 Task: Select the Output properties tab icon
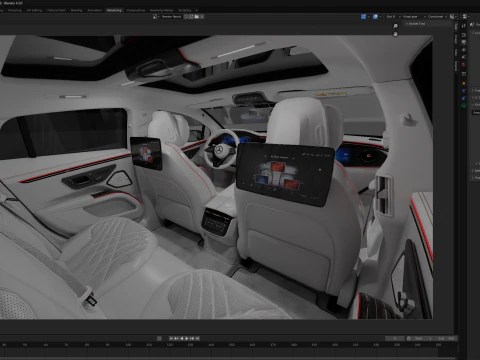point(464,42)
